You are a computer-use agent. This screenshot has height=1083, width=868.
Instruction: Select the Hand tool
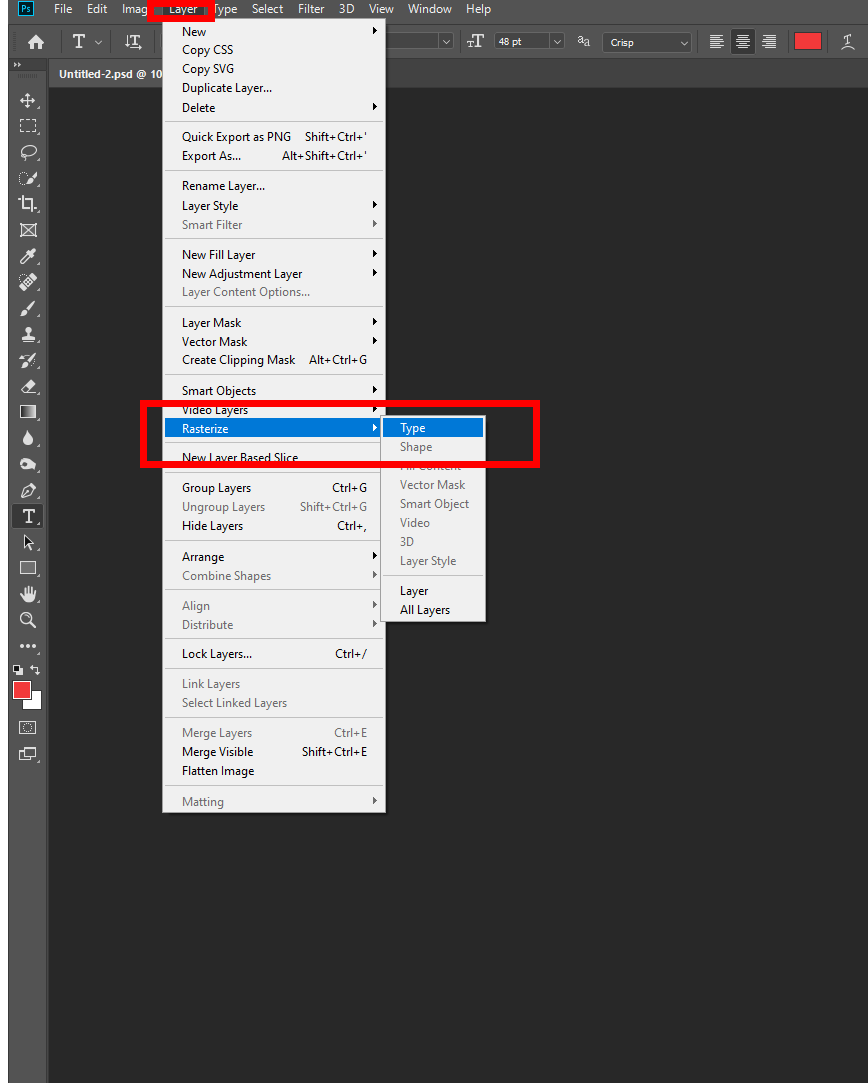click(x=28, y=594)
